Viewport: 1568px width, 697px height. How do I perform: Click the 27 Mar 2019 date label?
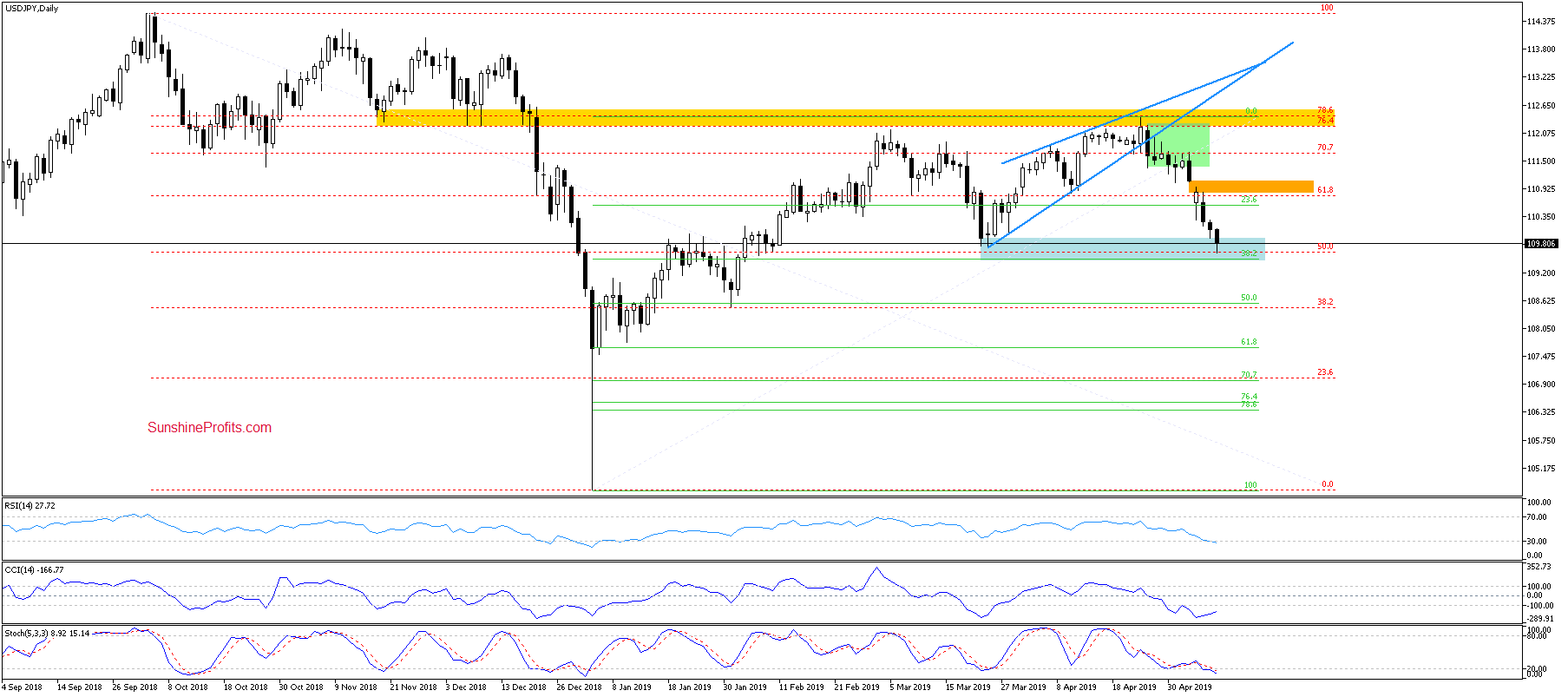pyautogui.click(x=1023, y=687)
